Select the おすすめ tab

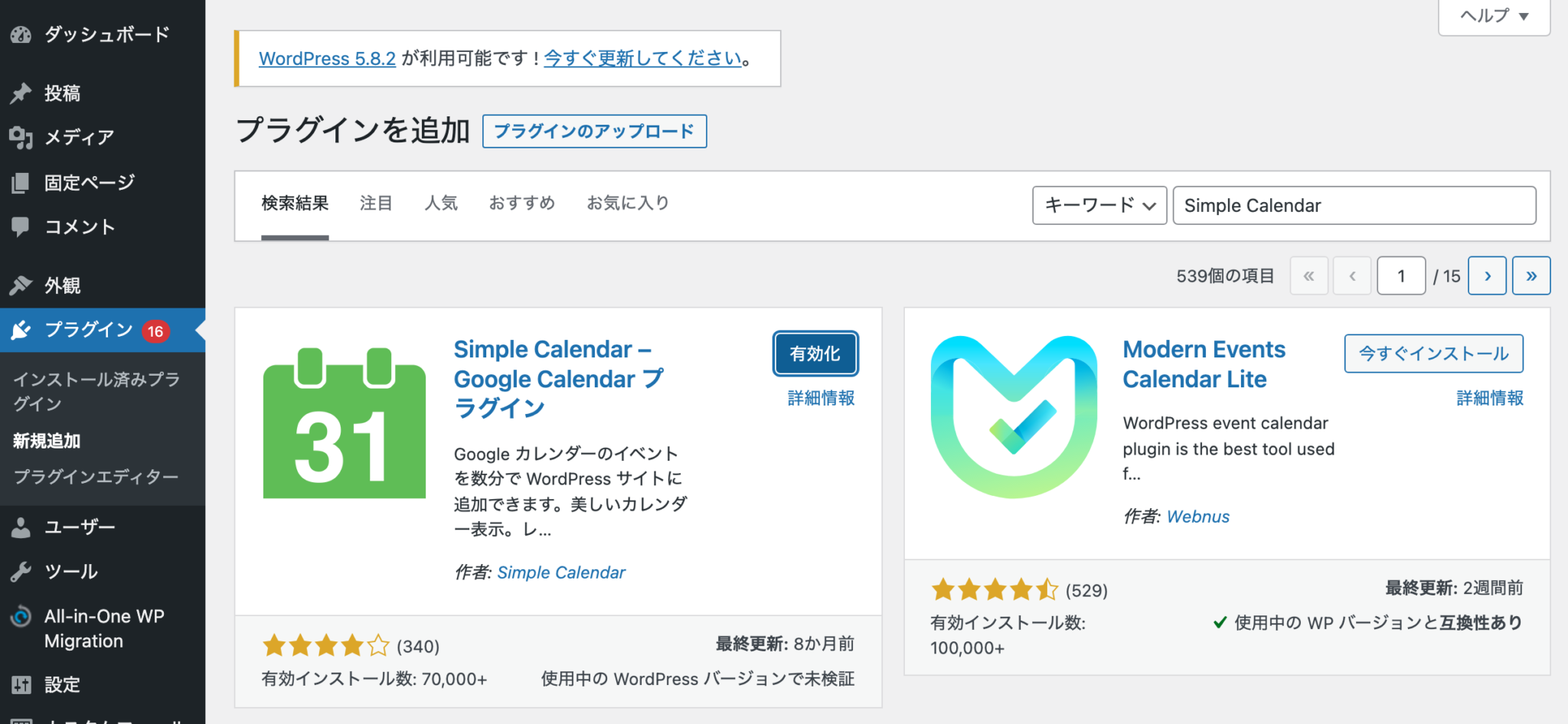coord(521,203)
